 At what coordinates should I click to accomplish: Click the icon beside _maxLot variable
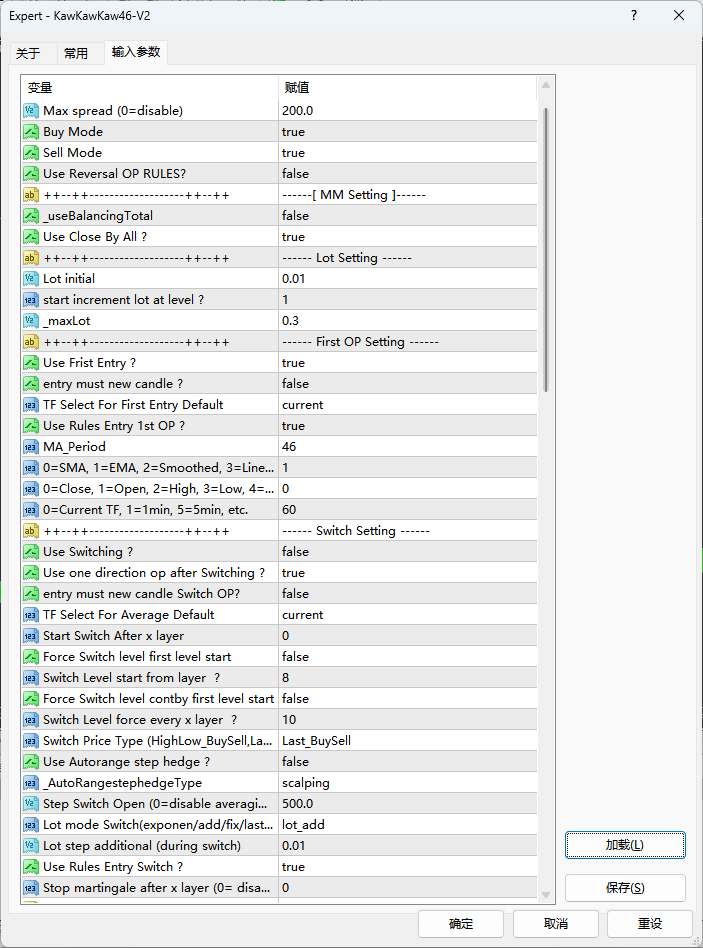31,321
